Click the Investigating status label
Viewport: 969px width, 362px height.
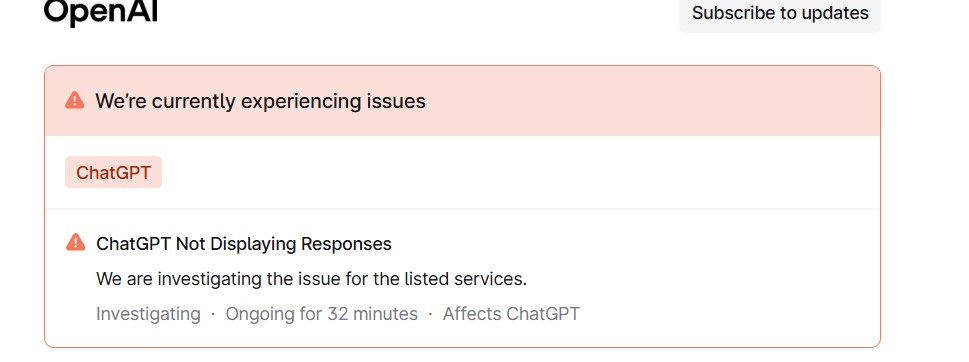click(148, 314)
